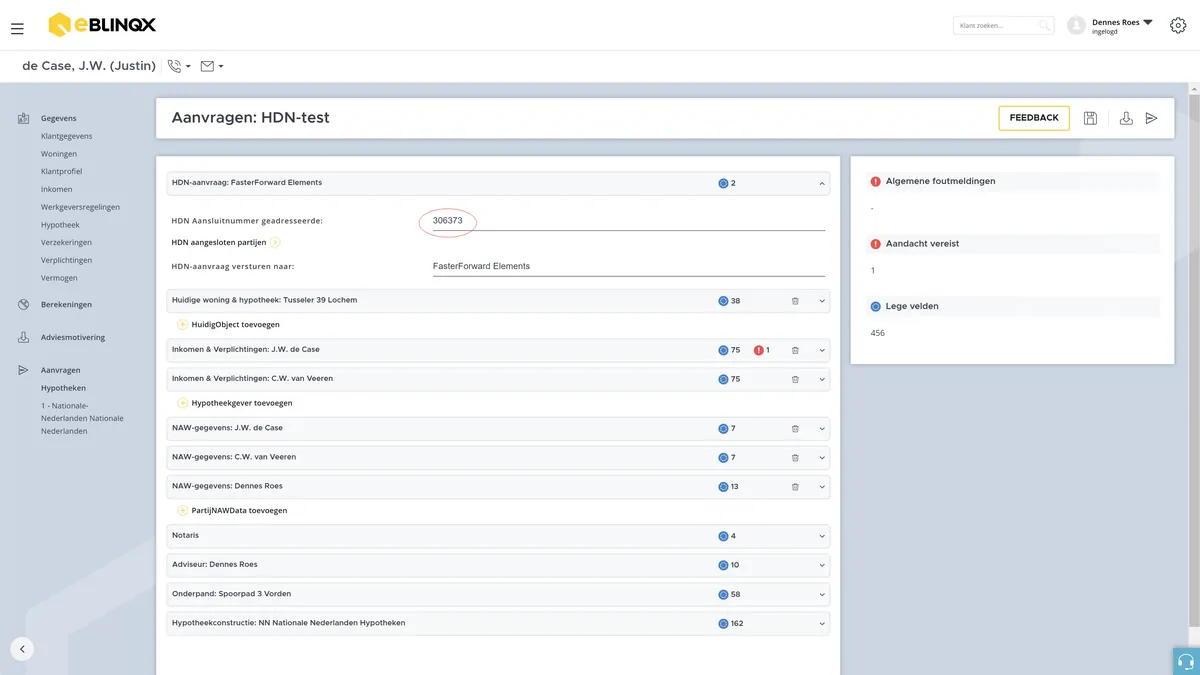Click trash icon for NAW-gegevens: Dennes Roes
Image resolution: width=1200 pixels, height=675 pixels.
795,487
